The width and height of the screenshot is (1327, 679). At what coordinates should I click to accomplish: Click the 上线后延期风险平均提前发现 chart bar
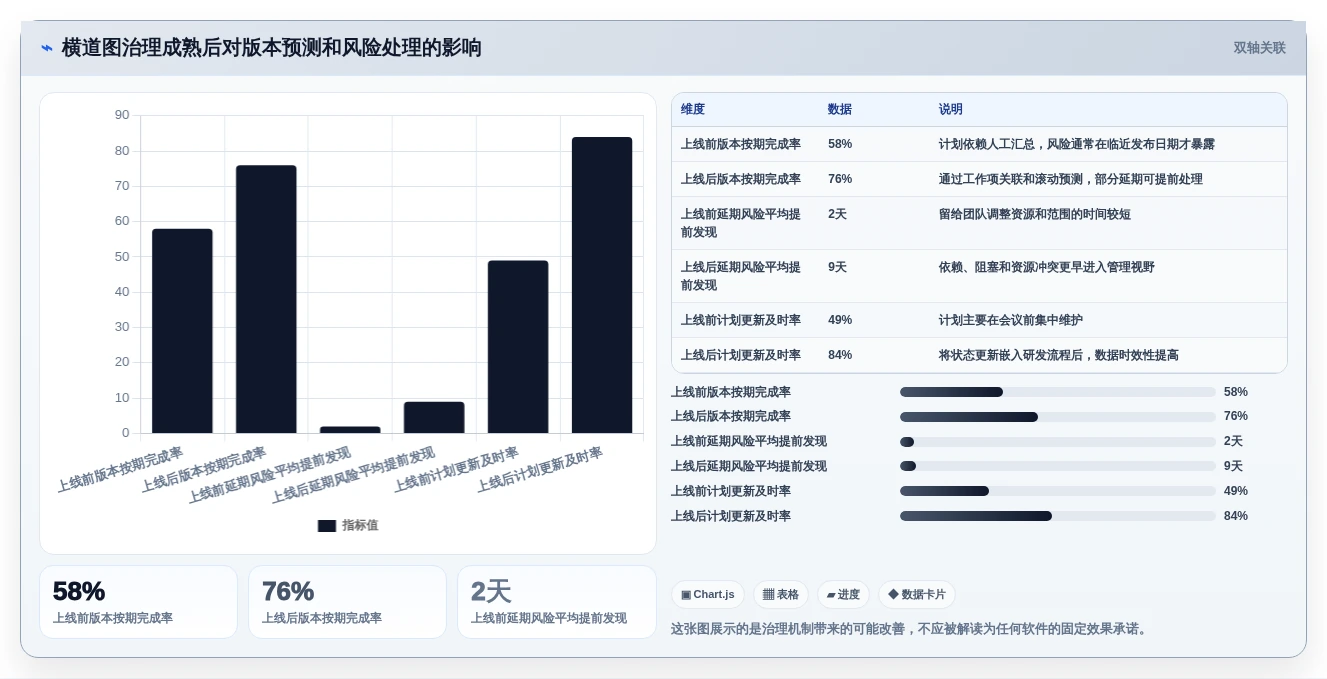coord(434,417)
